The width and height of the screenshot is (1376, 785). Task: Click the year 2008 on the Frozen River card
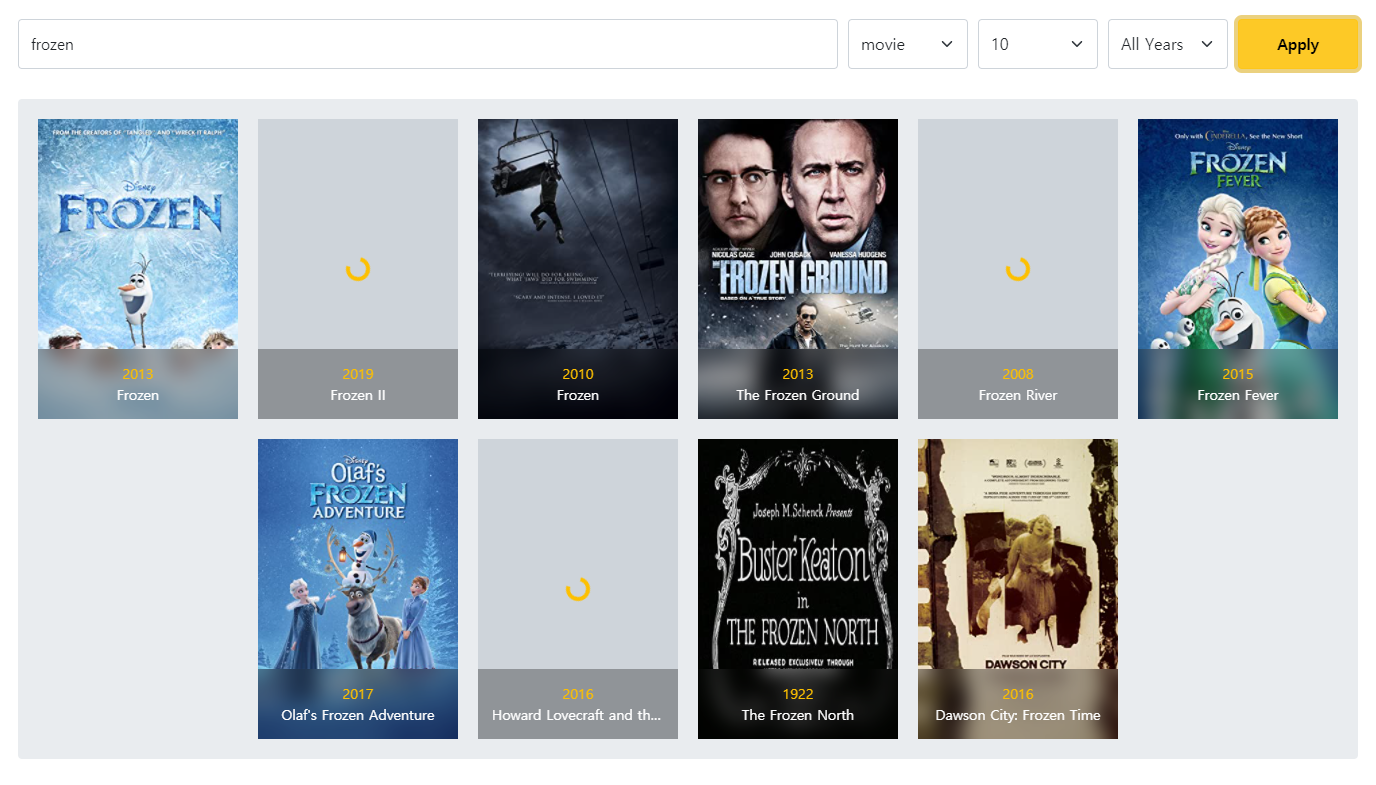[x=1018, y=374]
